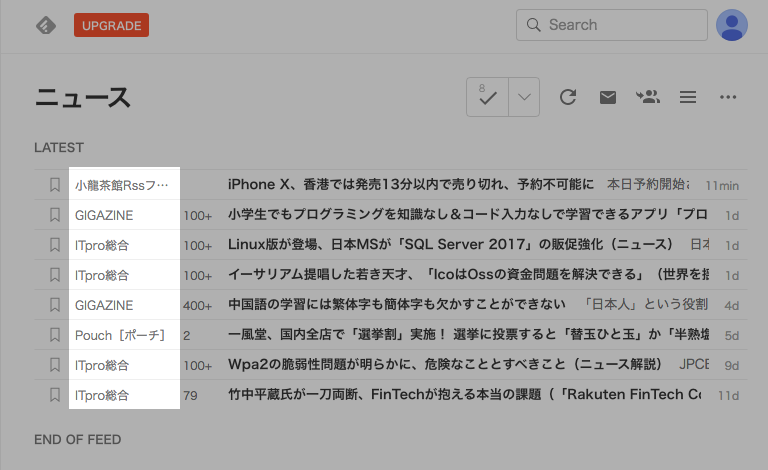Click the email envelope icon
The width and height of the screenshot is (768, 470).
coord(608,97)
